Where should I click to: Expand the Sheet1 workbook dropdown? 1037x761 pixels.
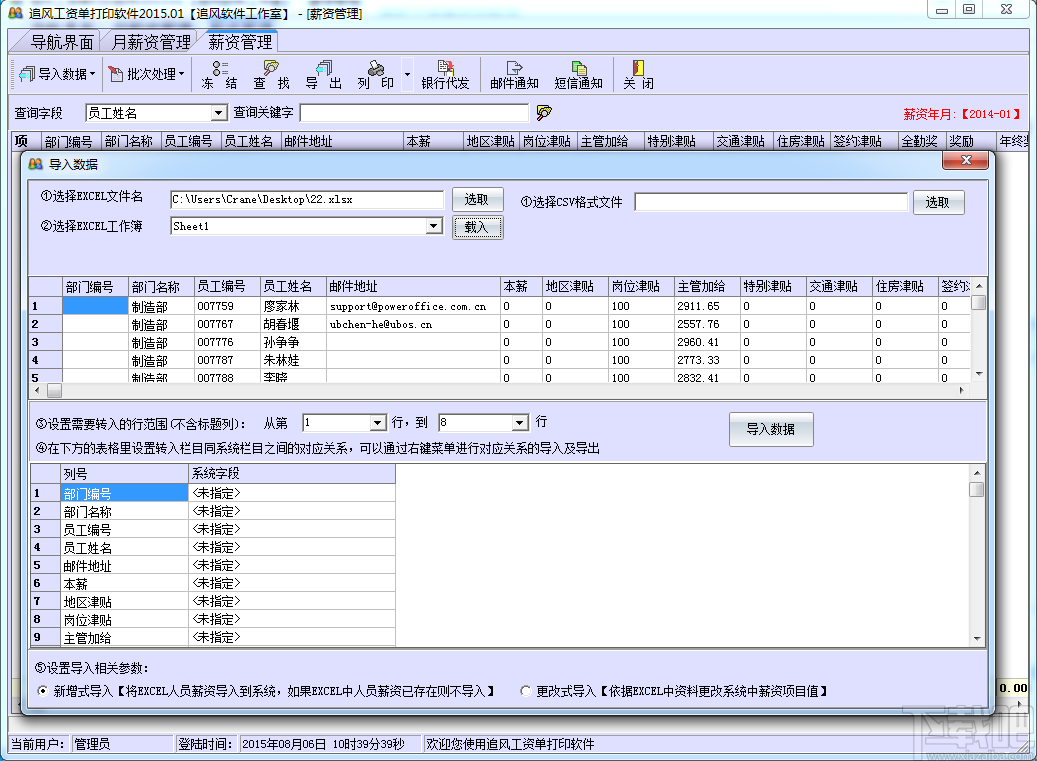(433, 227)
